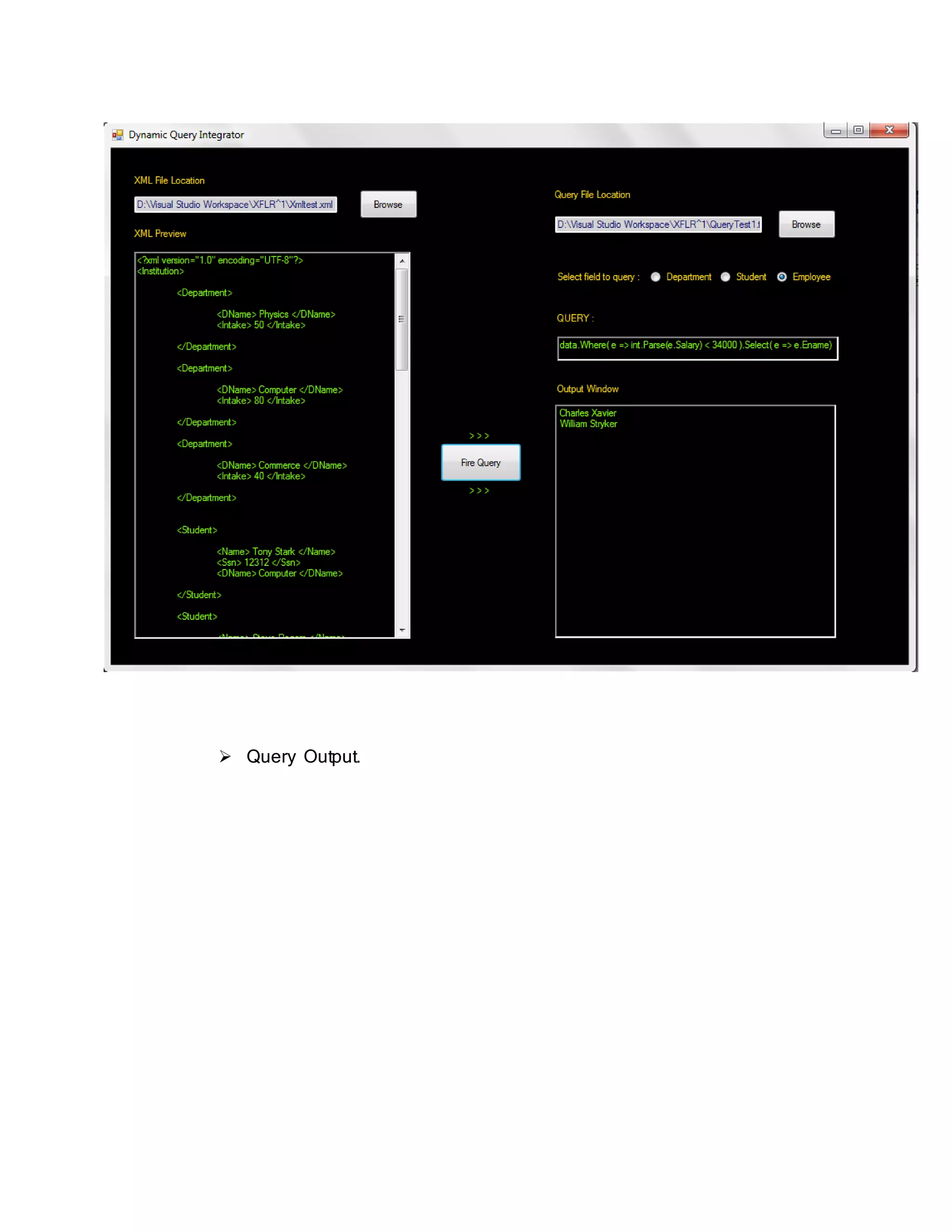The width and height of the screenshot is (952, 1232).
Task: Click the Intake 40 line
Action: (x=261, y=476)
